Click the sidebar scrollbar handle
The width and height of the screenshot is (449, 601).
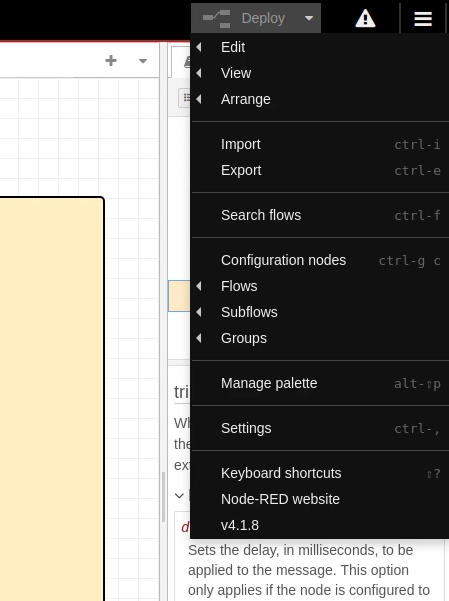163,497
